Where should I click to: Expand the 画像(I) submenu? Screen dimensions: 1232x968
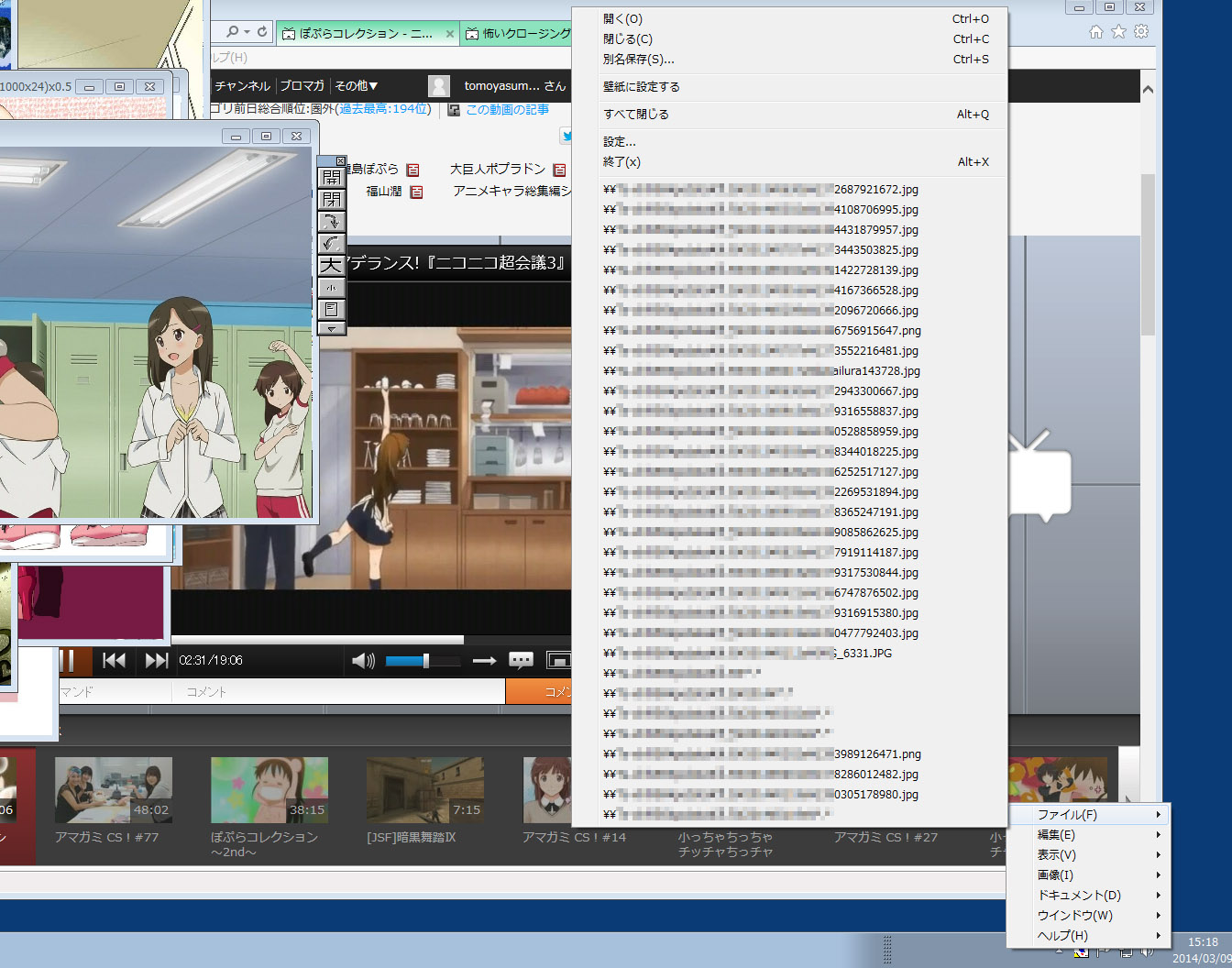tap(1088, 875)
